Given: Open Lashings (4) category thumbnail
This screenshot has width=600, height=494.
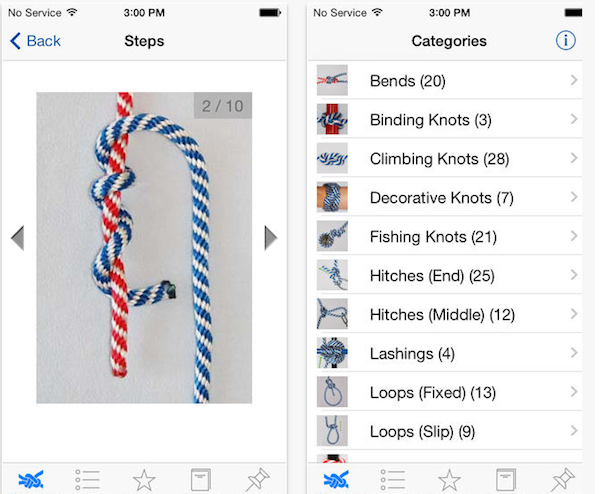Looking at the screenshot, I should point(332,353).
